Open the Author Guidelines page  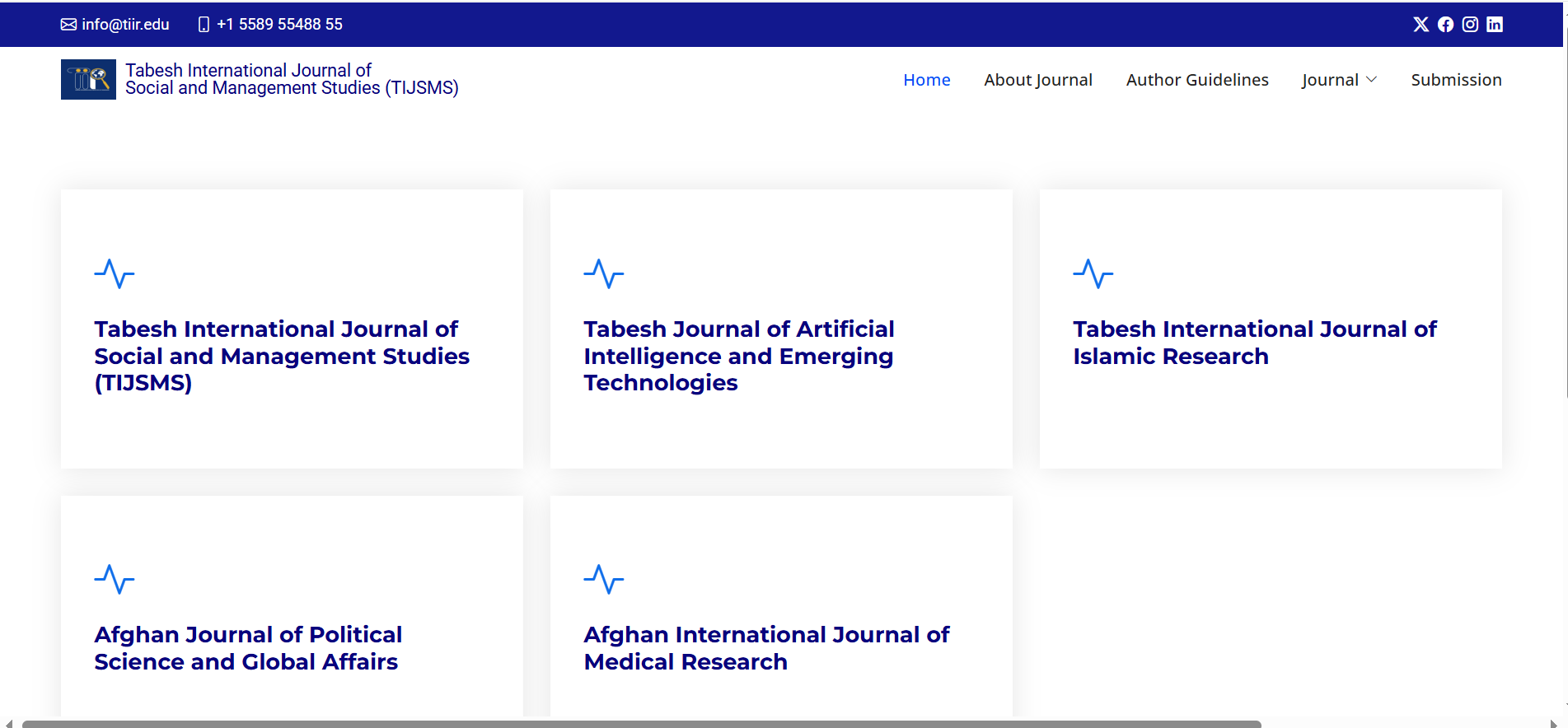tap(1197, 80)
